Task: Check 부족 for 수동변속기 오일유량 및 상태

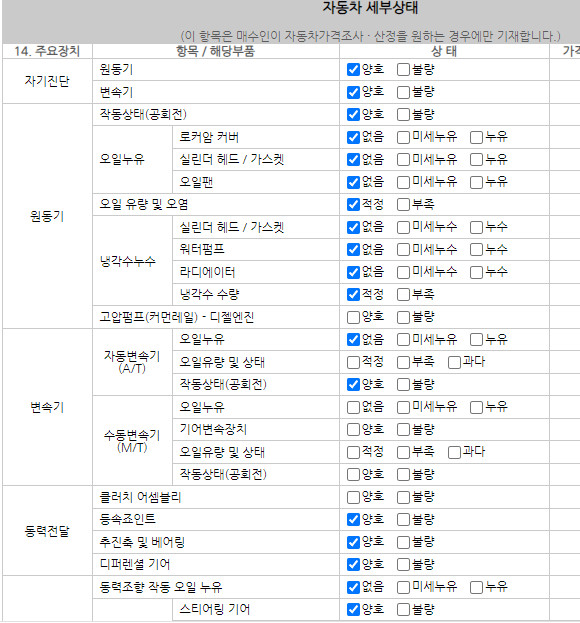Action: (x=403, y=452)
